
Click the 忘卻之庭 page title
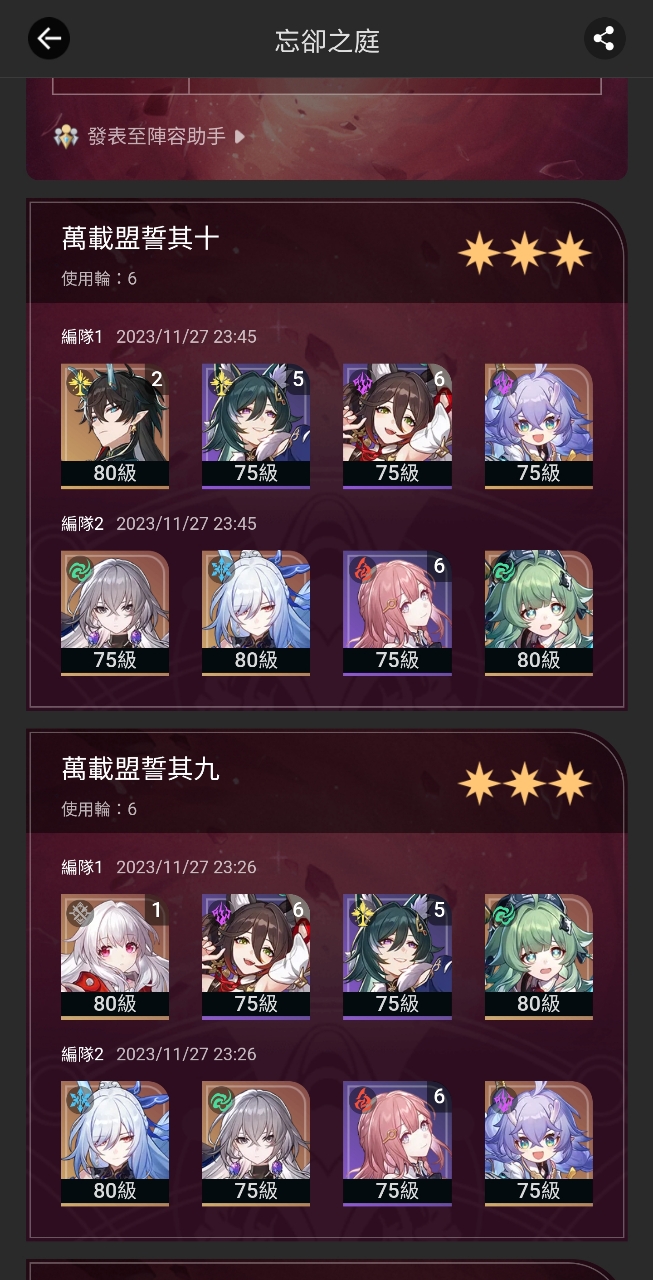327,41
